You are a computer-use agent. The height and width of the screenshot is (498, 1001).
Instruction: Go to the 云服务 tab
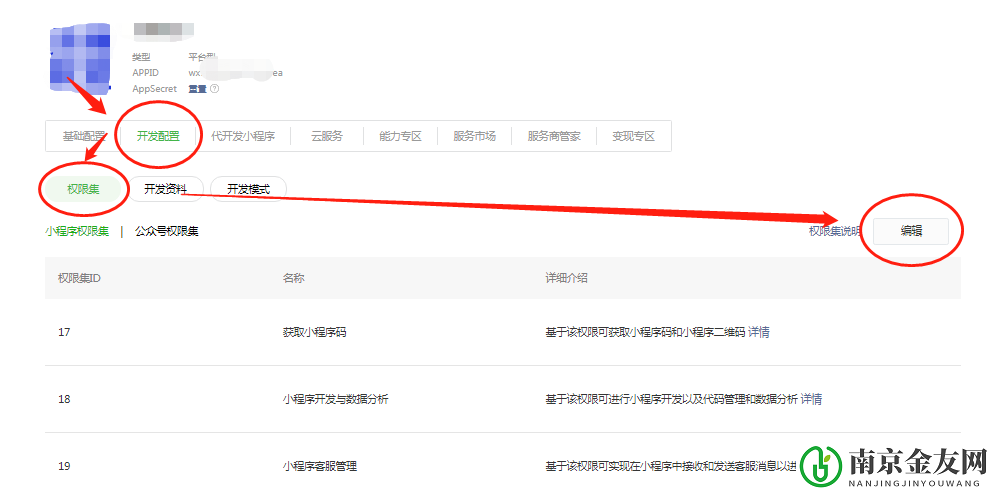[326, 136]
